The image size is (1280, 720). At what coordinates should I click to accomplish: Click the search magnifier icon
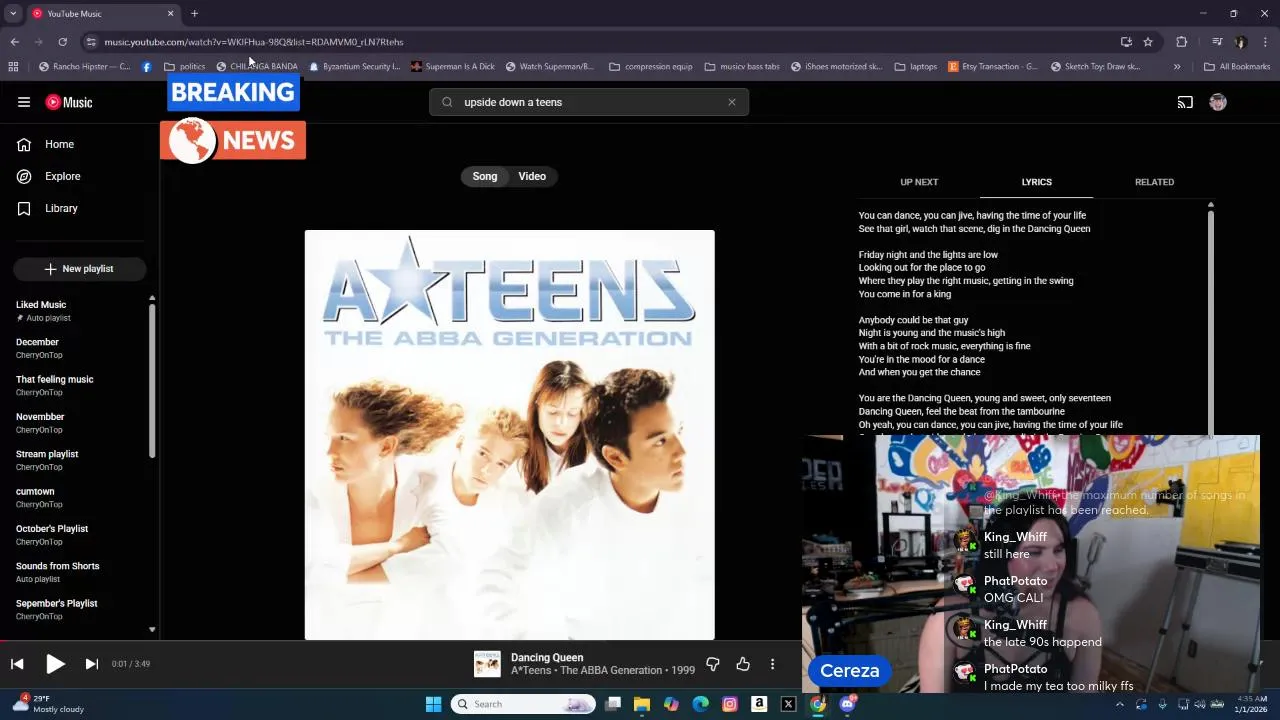[x=447, y=102]
